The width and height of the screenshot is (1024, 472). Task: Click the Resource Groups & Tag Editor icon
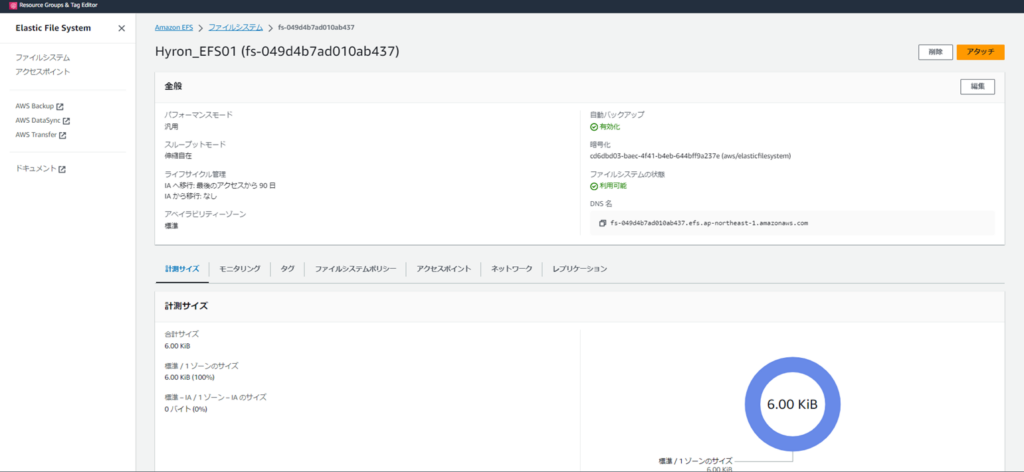[x=13, y=5]
